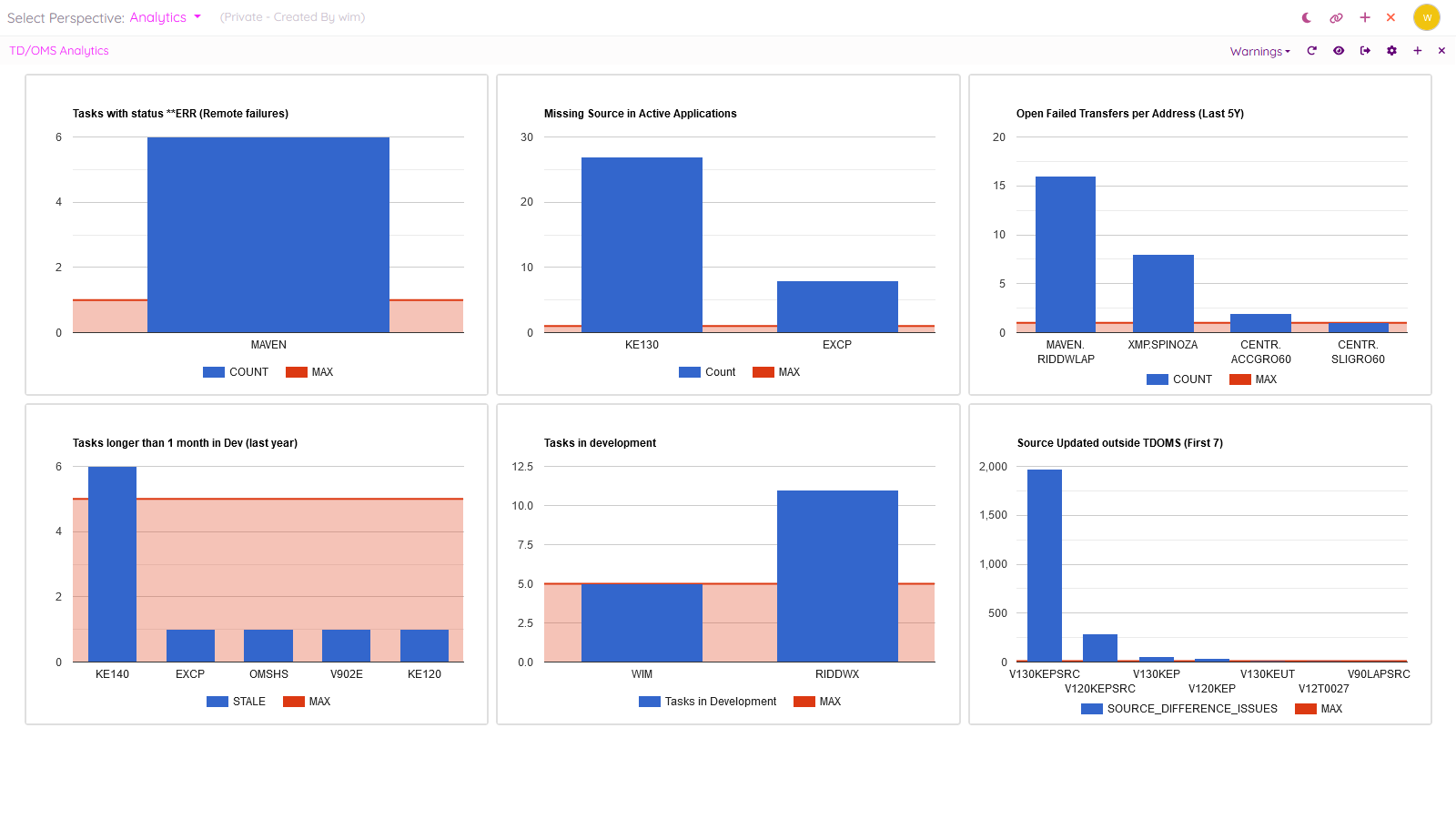The width and height of the screenshot is (1456, 819).
Task: Open the TD/OMS Analytics link
Action: pos(59,51)
